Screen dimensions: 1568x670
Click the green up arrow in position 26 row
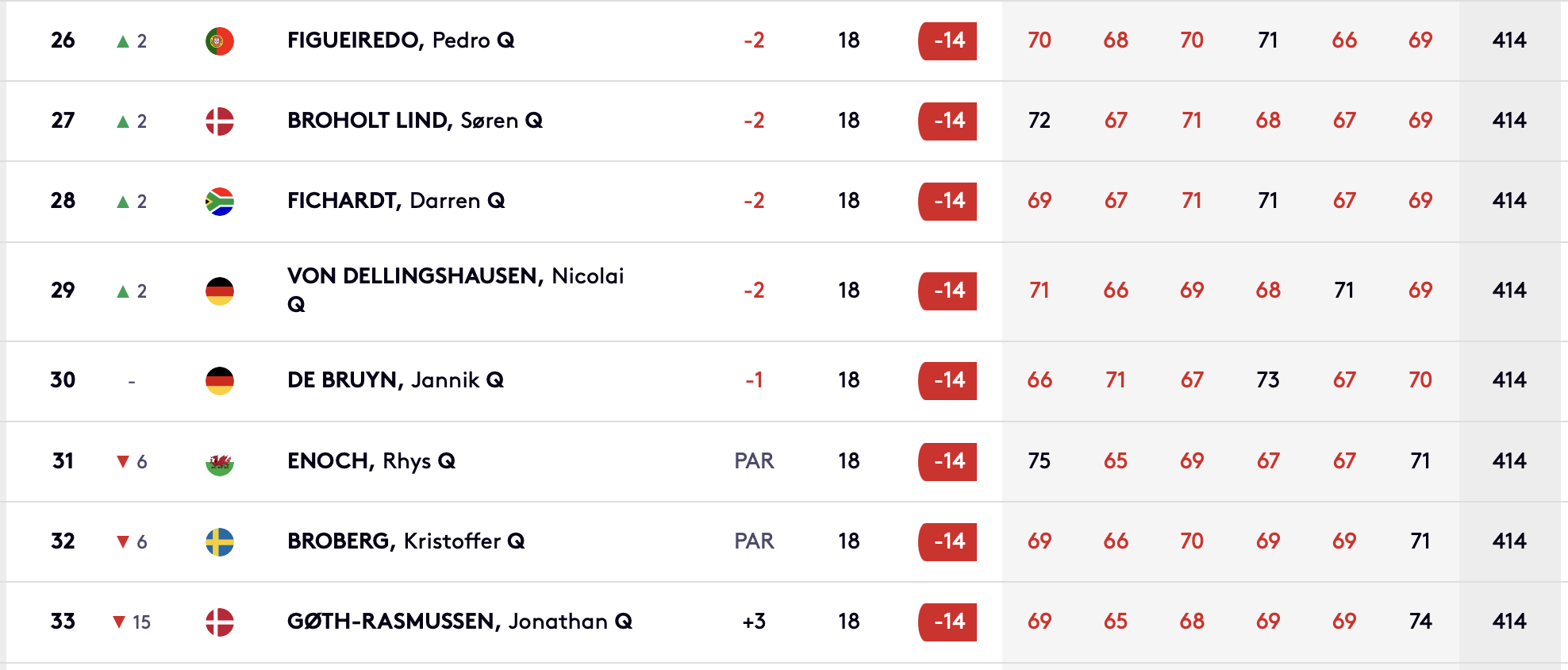(x=123, y=41)
